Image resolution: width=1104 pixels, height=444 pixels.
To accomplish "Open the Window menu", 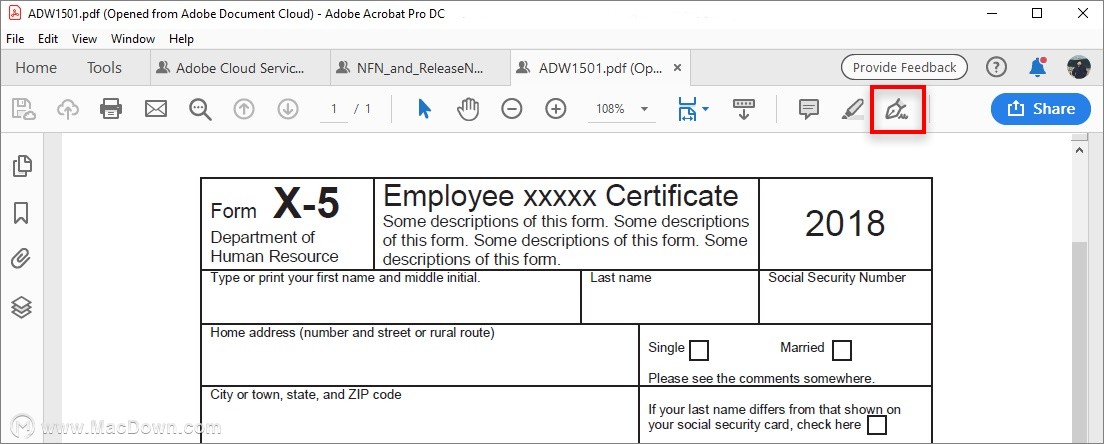I will [133, 39].
